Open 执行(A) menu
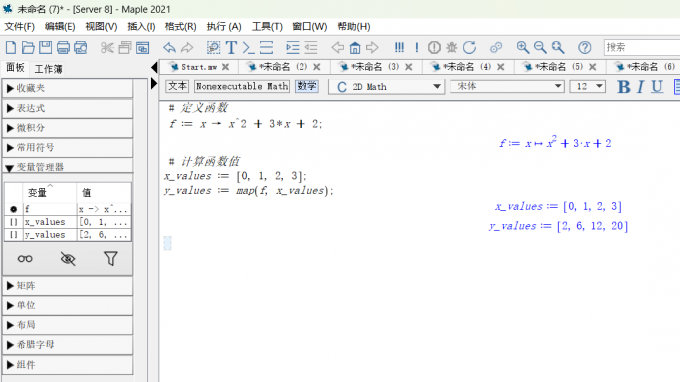Viewport: 680px width, 382px height. click(x=224, y=27)
